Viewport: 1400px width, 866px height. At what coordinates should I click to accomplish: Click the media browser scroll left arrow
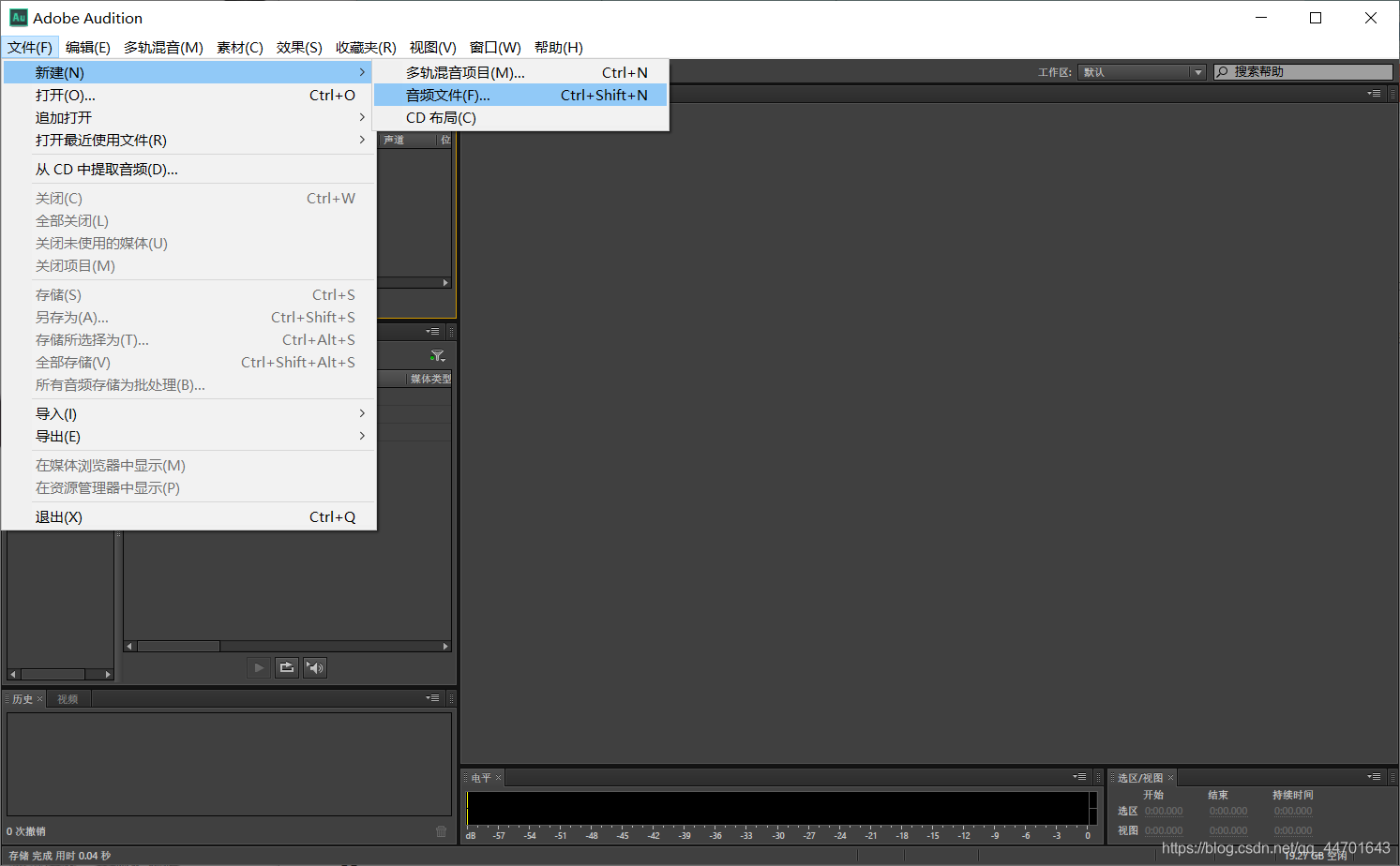(130, 647)
